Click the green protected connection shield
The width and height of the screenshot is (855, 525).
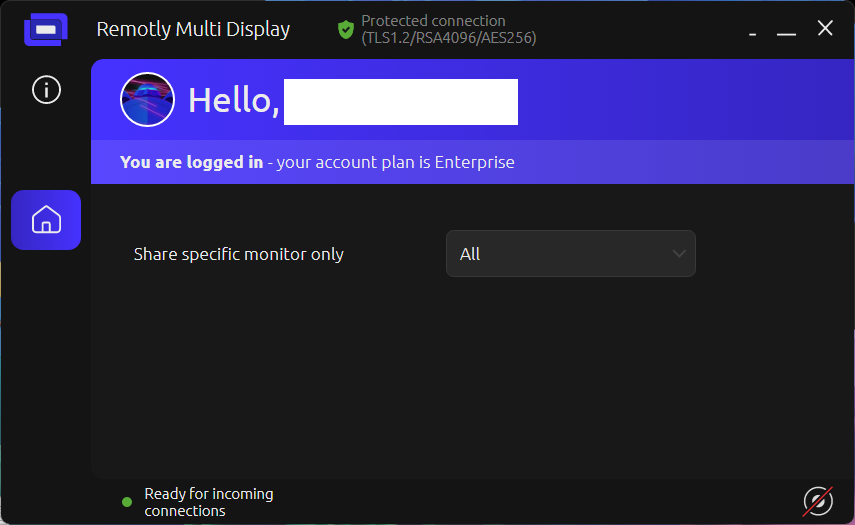[346, 29]
